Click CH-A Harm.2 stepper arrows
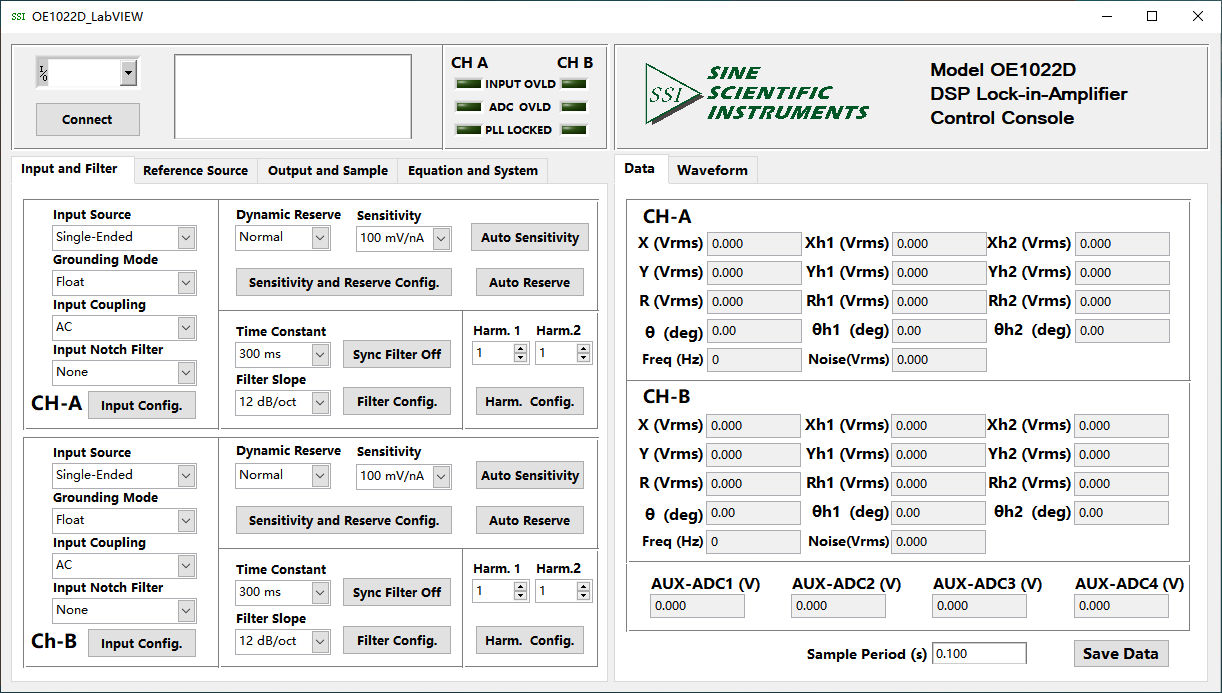 (584, 353)
